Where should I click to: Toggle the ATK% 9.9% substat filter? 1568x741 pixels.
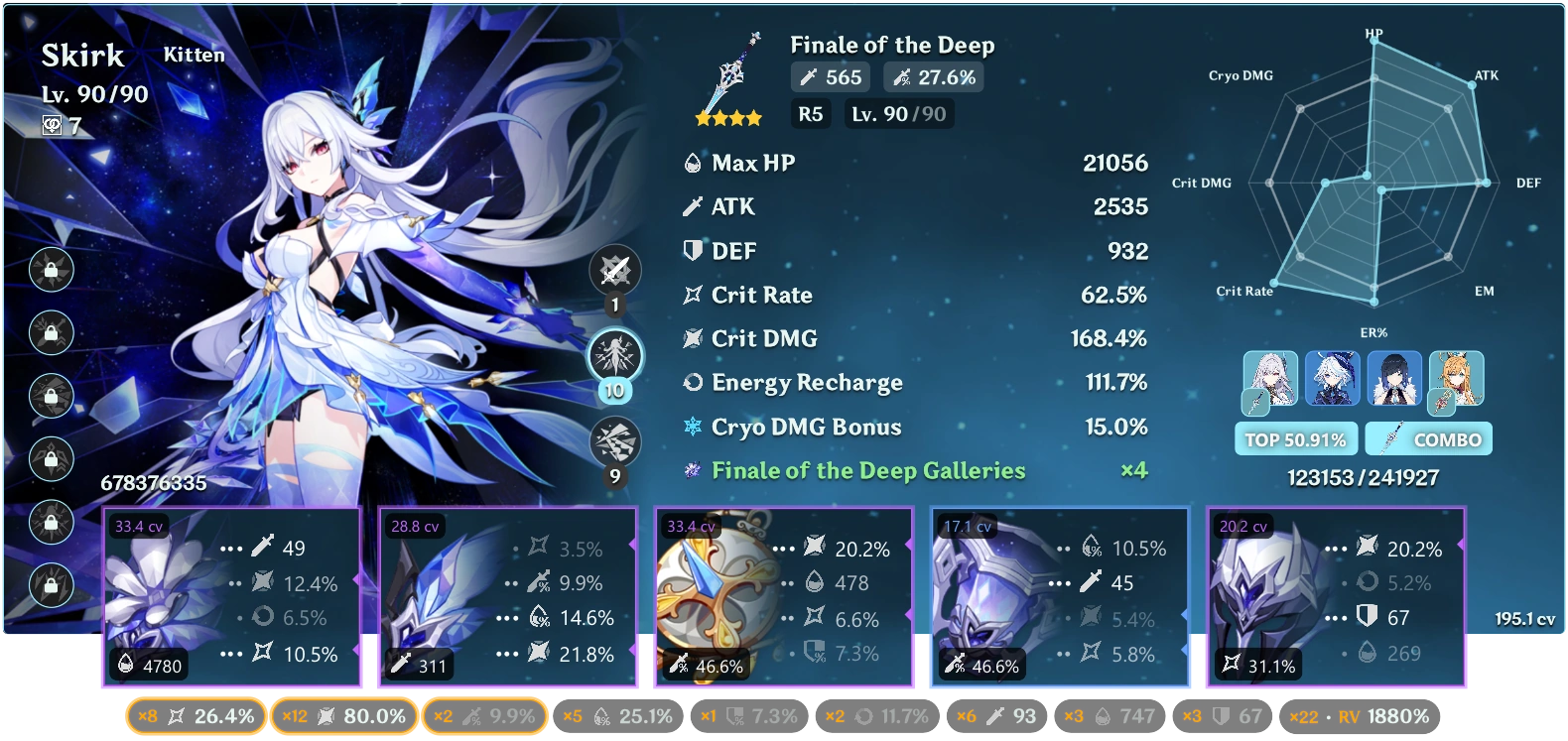click(x=484, y=716)
